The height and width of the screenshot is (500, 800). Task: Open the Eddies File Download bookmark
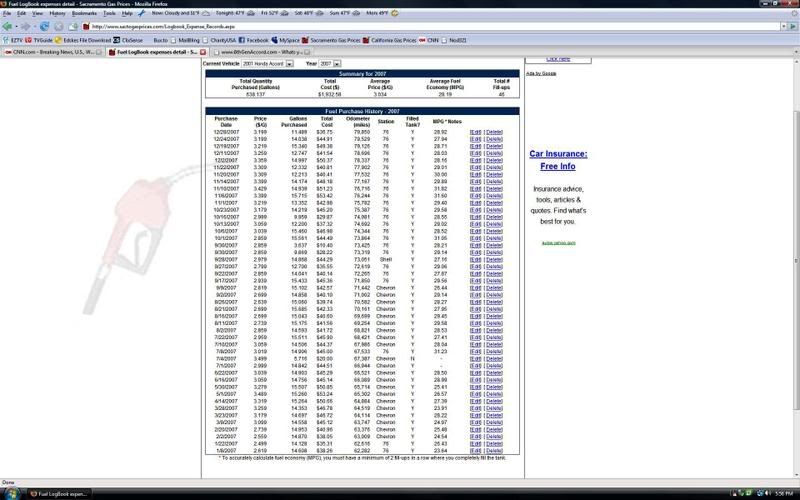click(83, 40)
